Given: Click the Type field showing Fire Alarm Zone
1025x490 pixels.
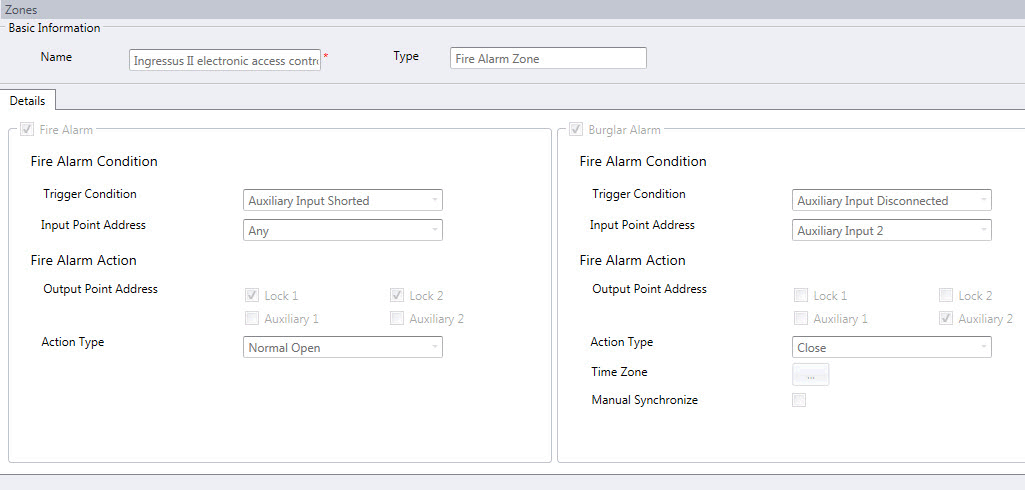Looking at the screenshot, I should pos(548,59).
